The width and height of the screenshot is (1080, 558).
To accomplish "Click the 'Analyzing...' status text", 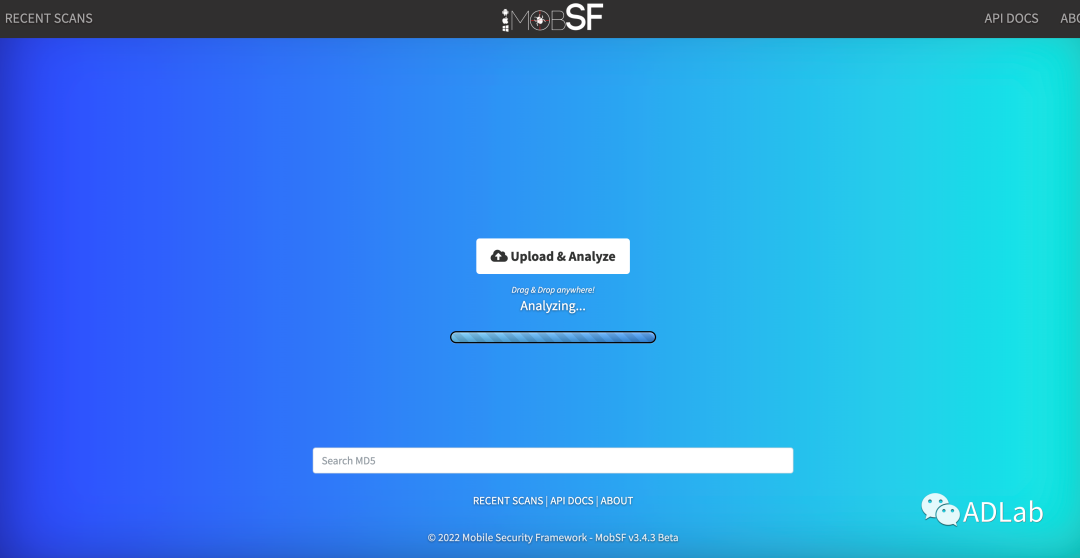I will [552, 306].
